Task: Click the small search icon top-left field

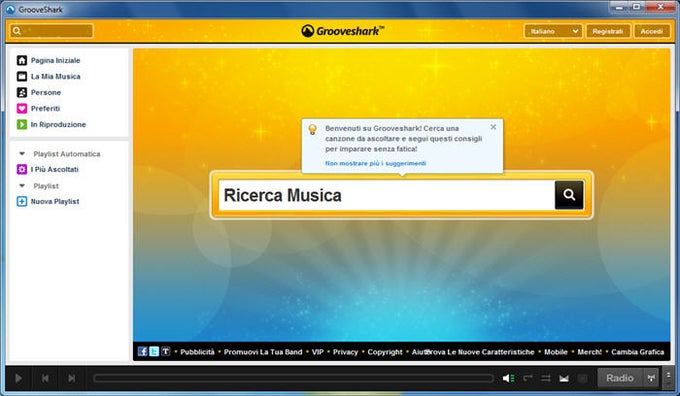Action: pyautogui.click(x=16, y=31)
